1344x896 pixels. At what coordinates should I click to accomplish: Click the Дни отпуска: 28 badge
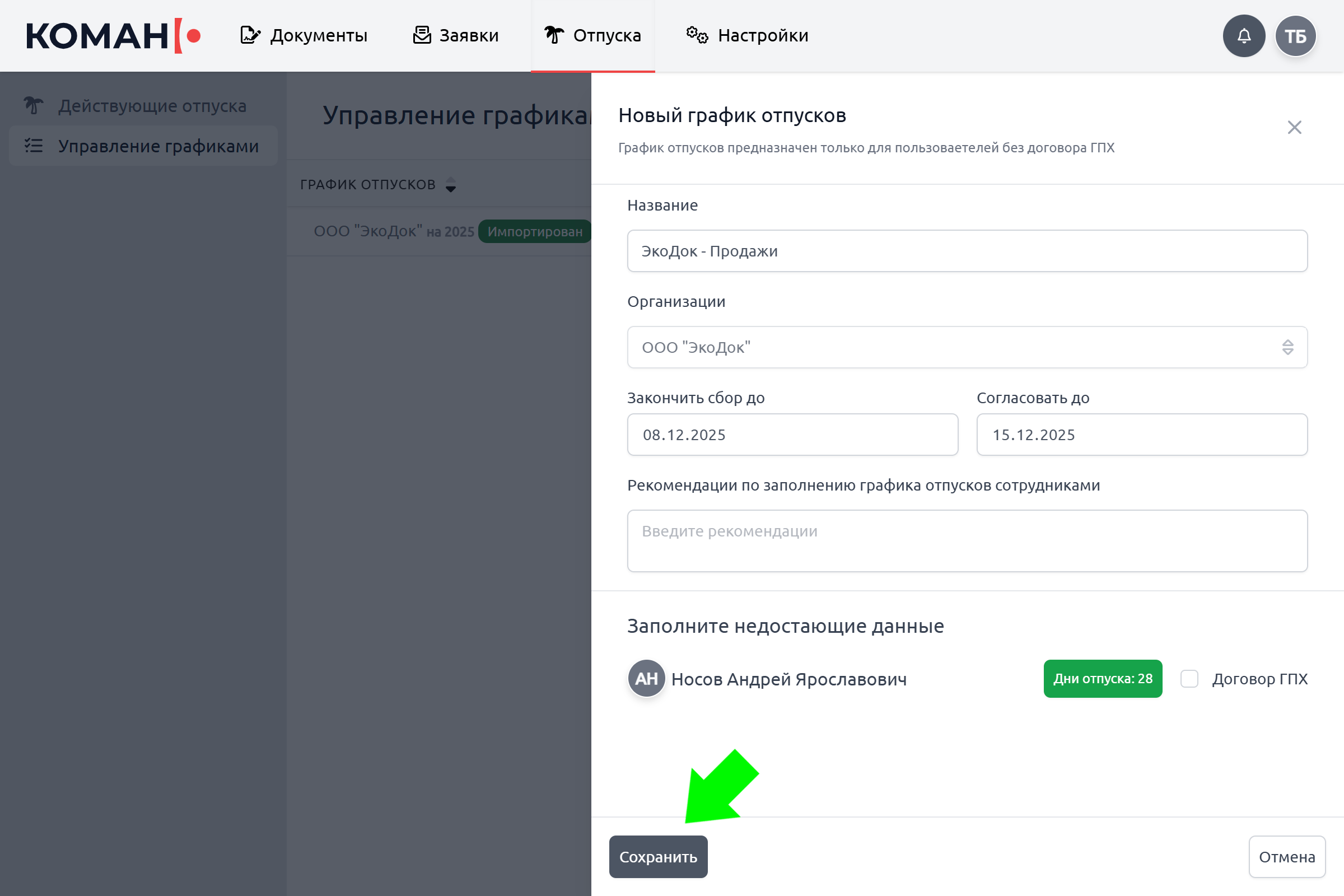[x=1103, y=679]
